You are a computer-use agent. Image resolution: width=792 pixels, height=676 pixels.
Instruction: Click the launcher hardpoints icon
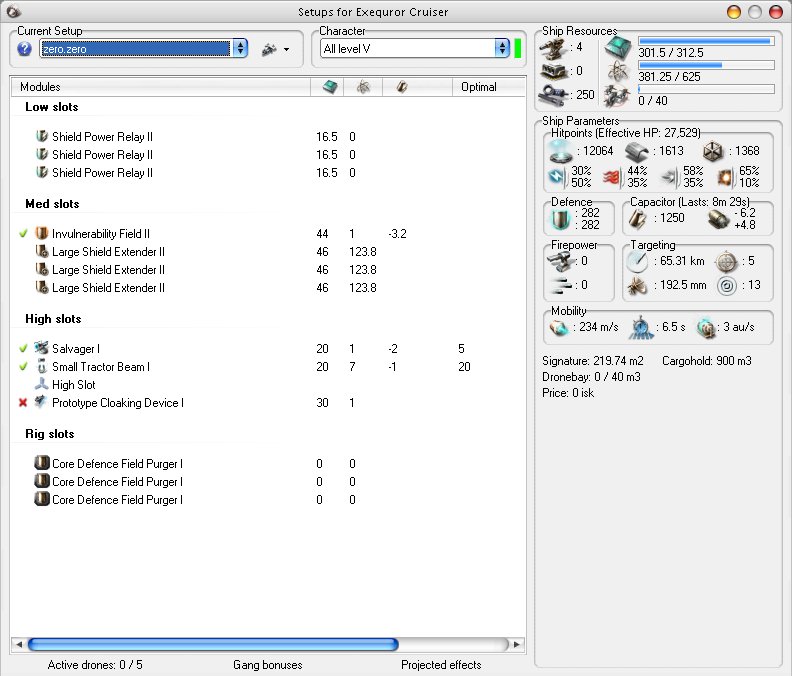pos(554,71)
